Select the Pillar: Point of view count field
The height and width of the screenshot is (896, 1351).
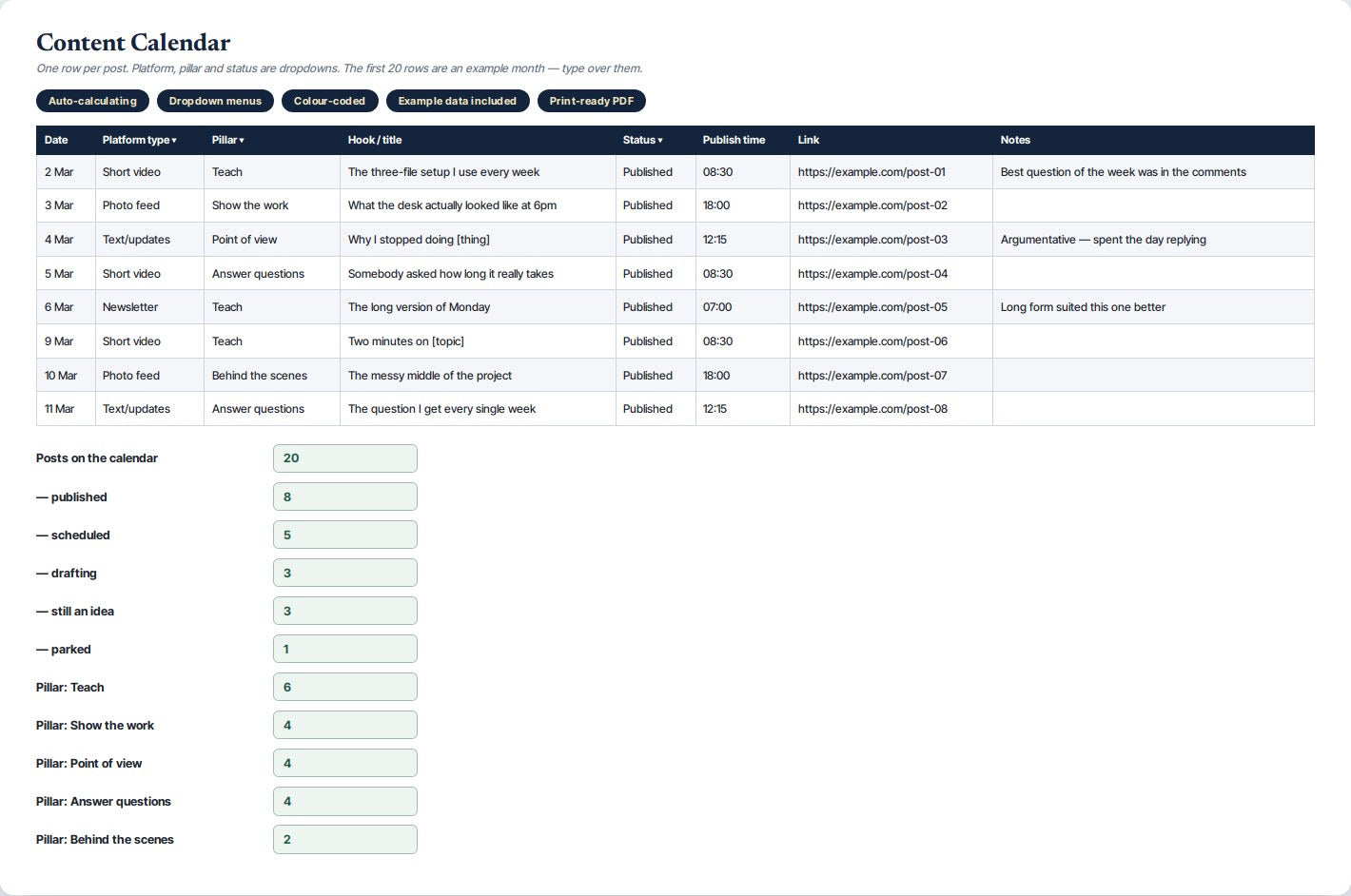[345, 763]
